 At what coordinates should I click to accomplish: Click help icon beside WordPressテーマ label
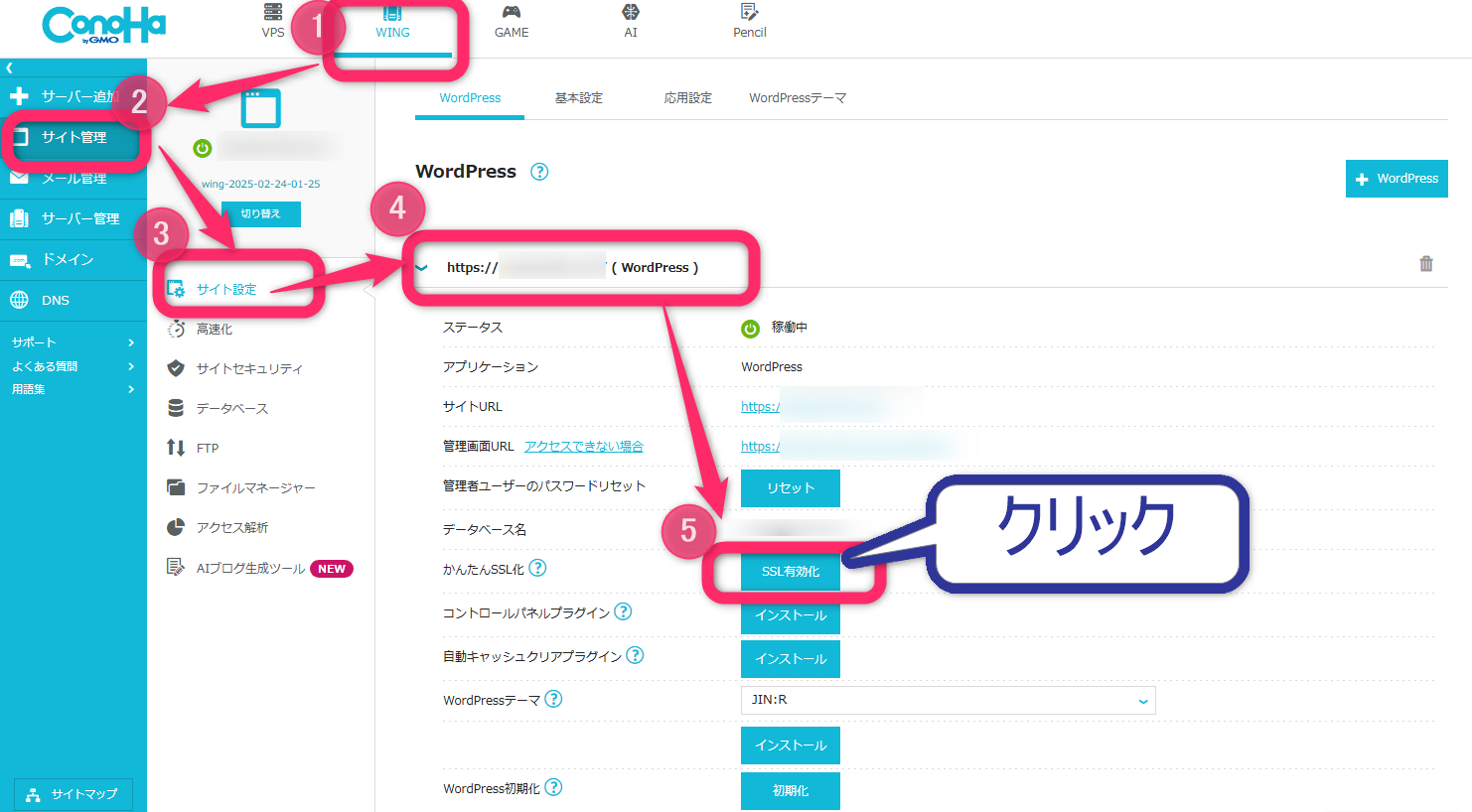pyautogui.click(x=553, y=699)
